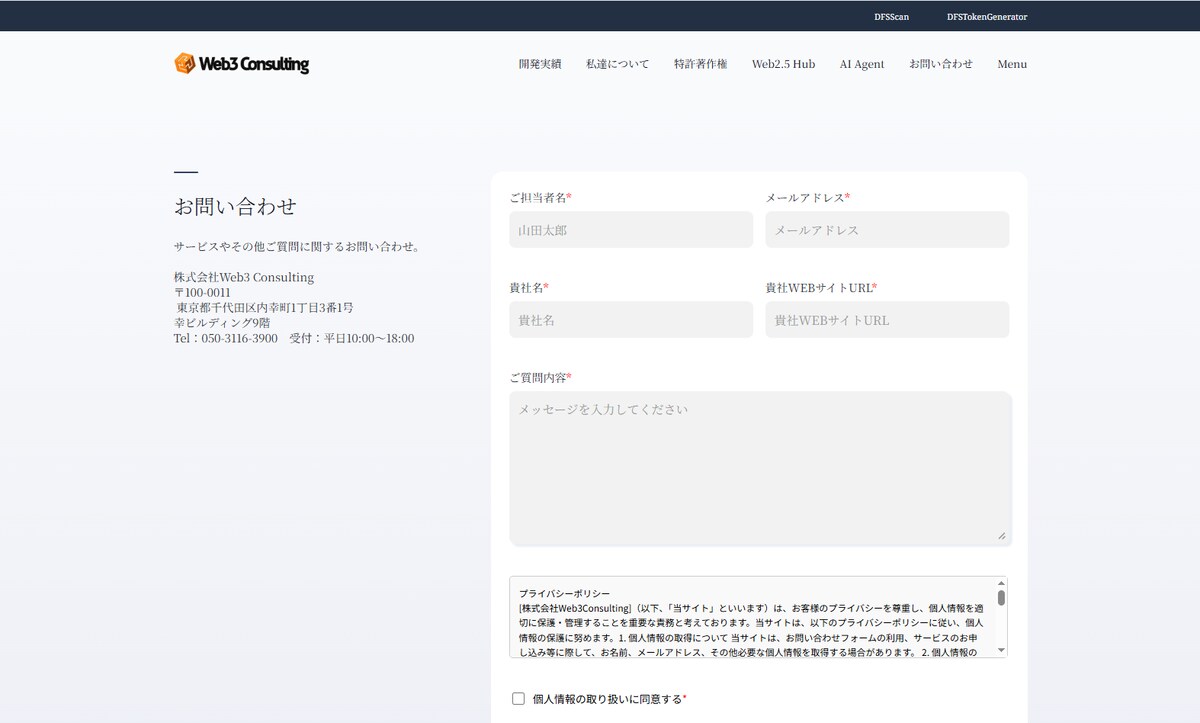Screen dimensions: 1200x723
Task: Visit the AI Agent navigation link
Action: [x=862, y=64]
